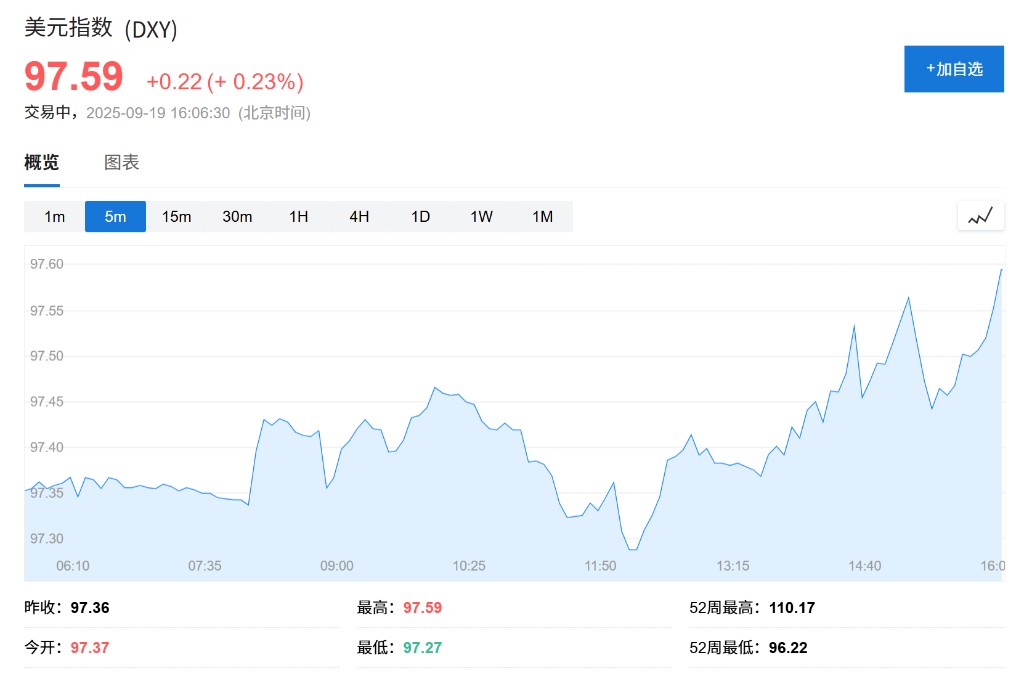Change chart to 1D daily view
The image size is (1024, 678).
click(x=420, y=217)
